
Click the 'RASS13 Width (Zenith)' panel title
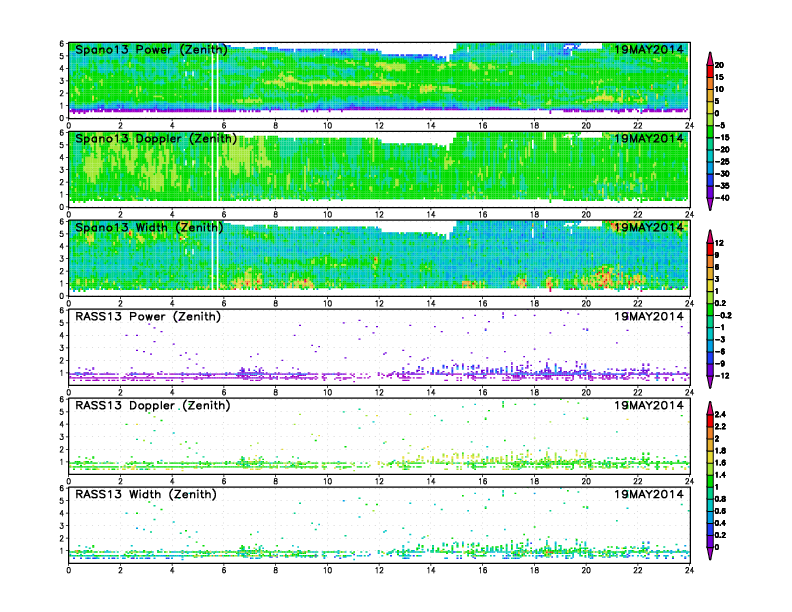pyautogui.click(x=145, y=494)
